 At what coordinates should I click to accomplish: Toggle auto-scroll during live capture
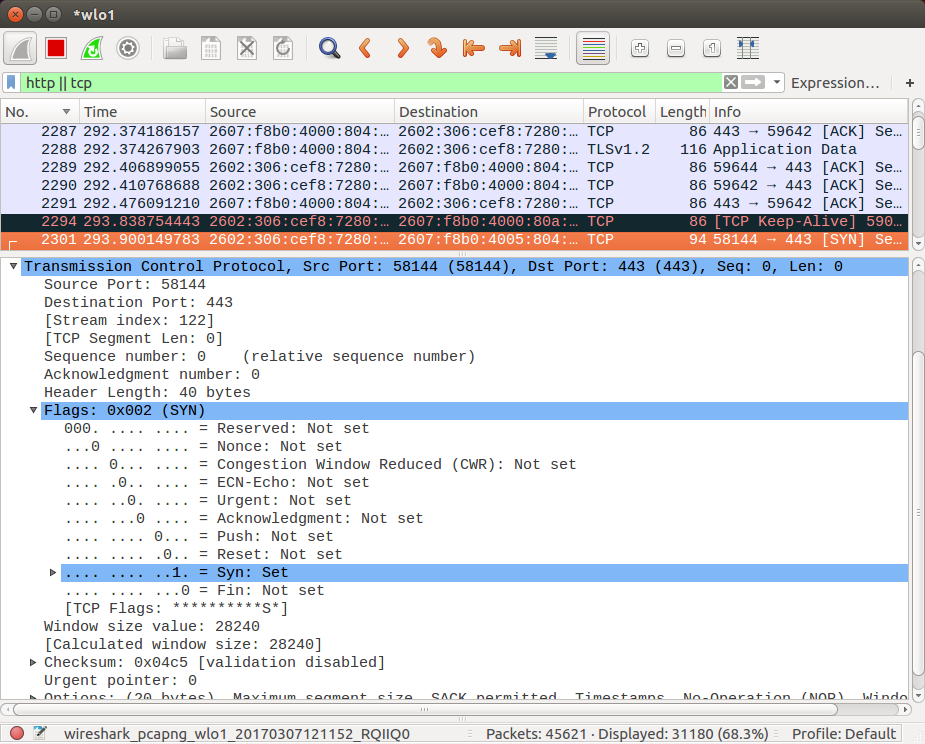pos(546,48)
